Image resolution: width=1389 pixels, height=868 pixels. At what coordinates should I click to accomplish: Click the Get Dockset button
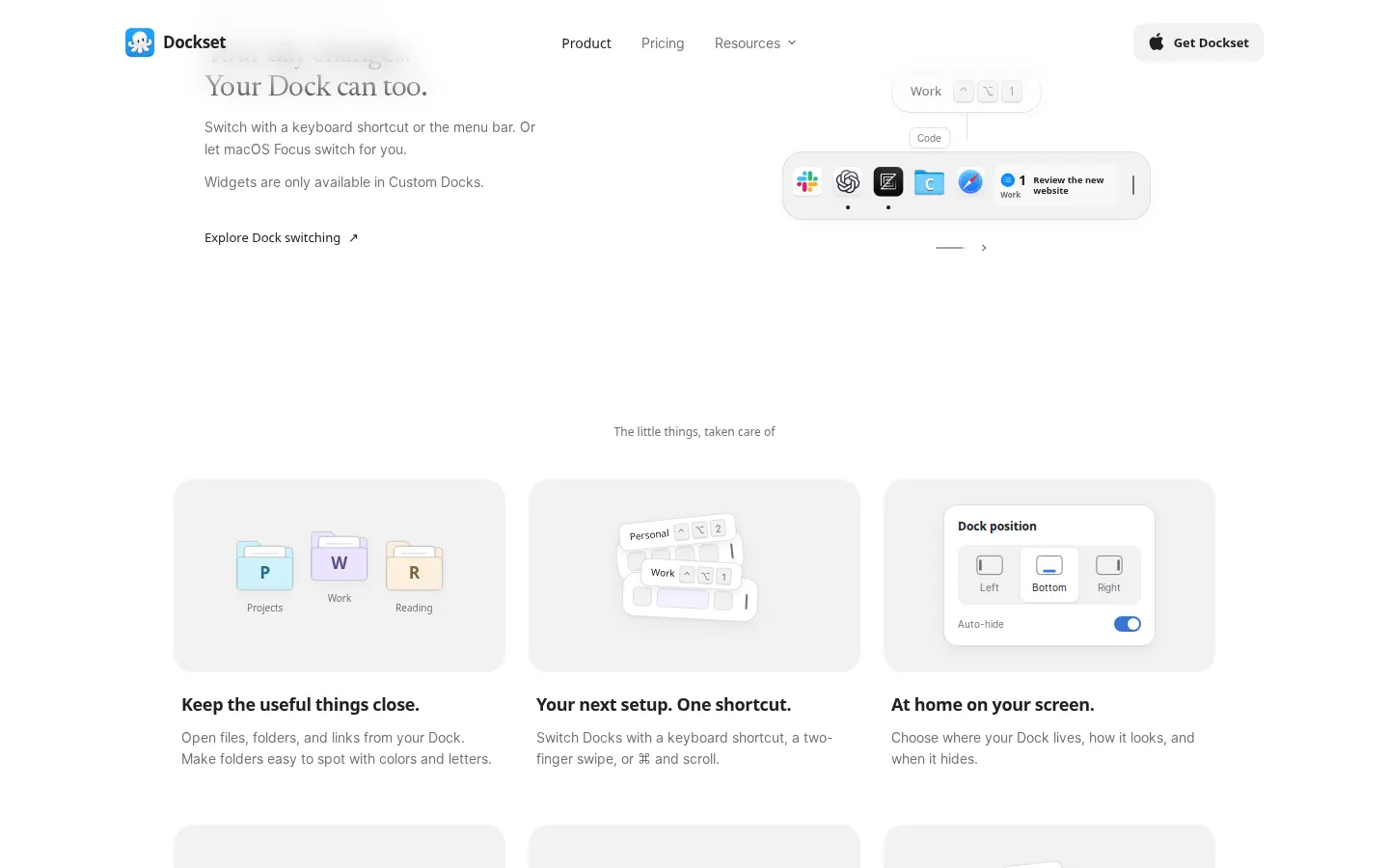1198,42
